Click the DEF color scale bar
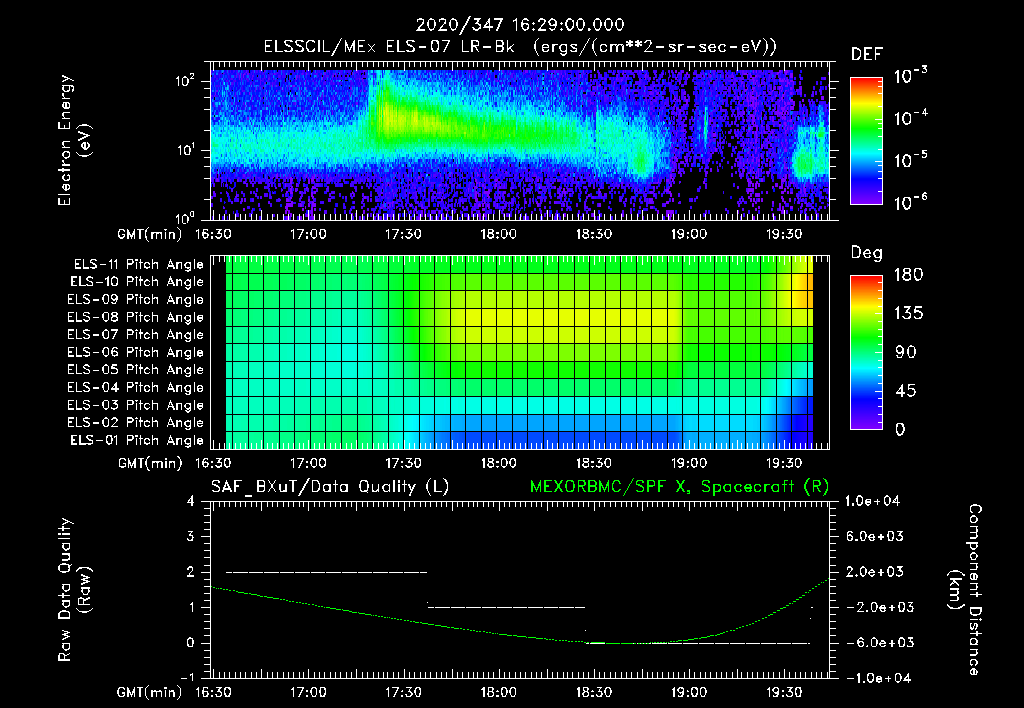1024x708 pixels. tap(866, 140)
